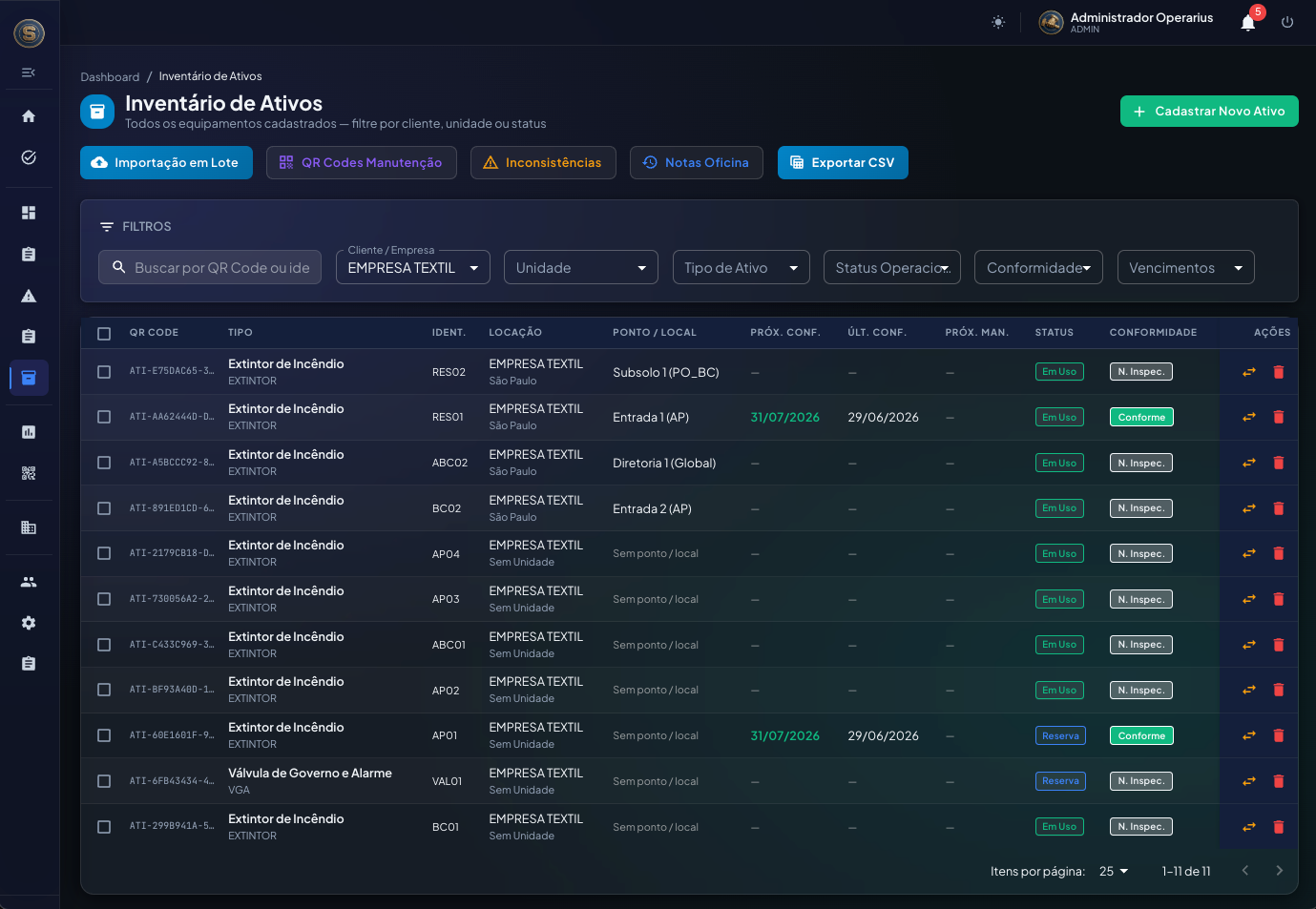
Task: Toggle the light theme sun icon
Action: tap(998, 22)
